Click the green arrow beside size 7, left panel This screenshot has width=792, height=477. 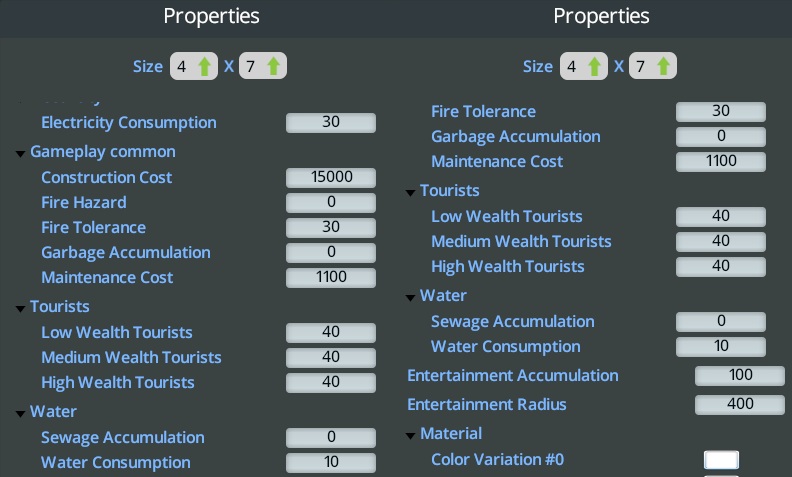[274, 67]
